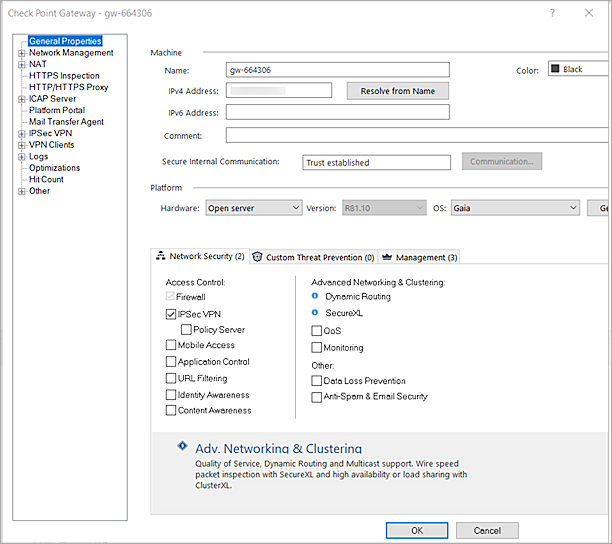Click the Management crown icon
The height and width of the screenshot is (544, 612).
pyautogui.click(x=387, y=257)
